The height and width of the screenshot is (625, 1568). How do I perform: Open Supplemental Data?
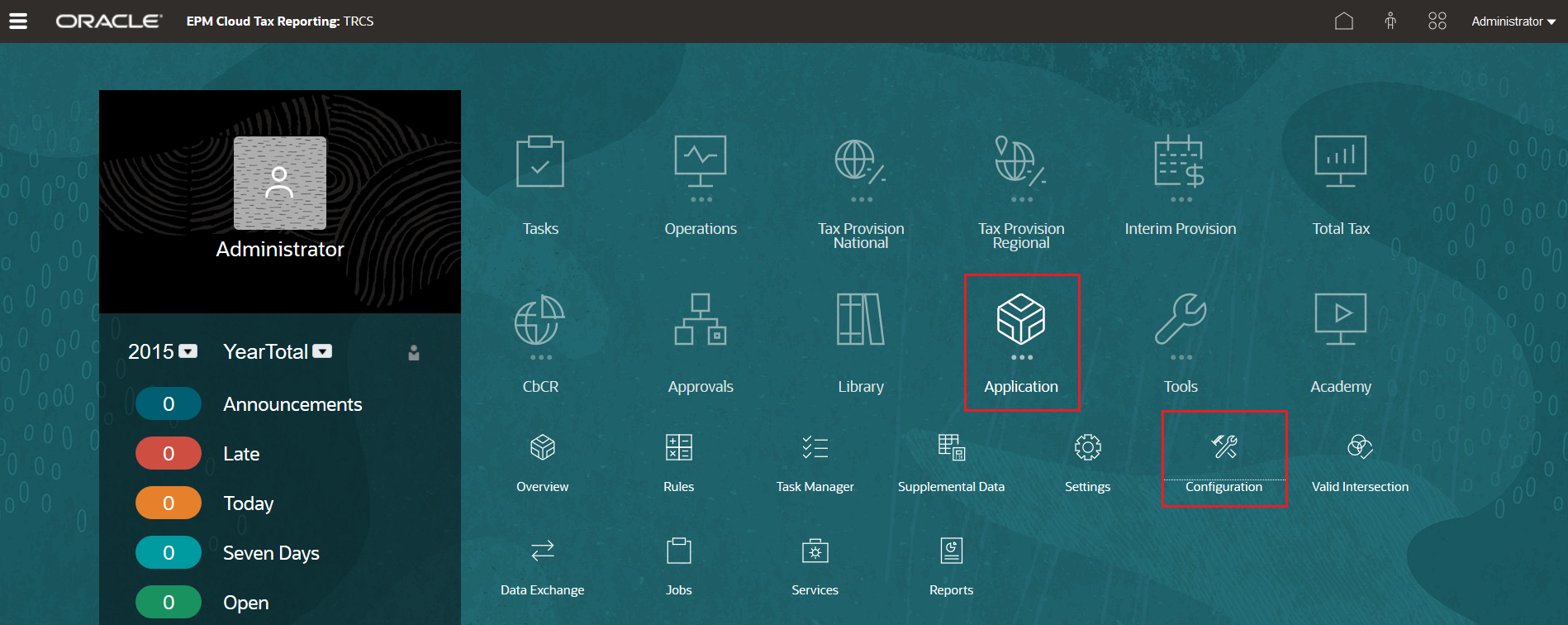point(951,463)
